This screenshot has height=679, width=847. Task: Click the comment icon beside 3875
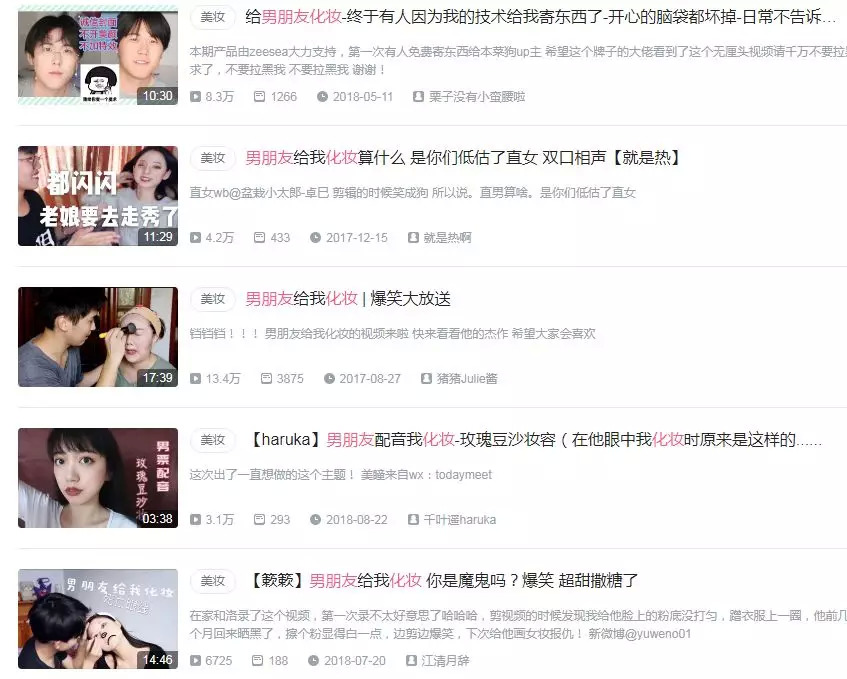(266, 379)
